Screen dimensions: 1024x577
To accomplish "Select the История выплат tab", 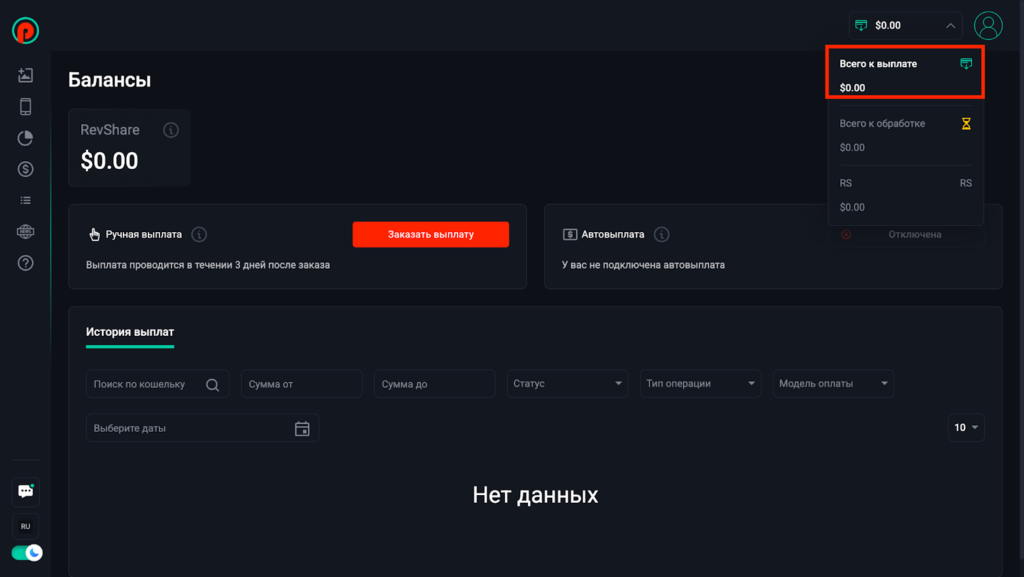I will coord(130,333).
